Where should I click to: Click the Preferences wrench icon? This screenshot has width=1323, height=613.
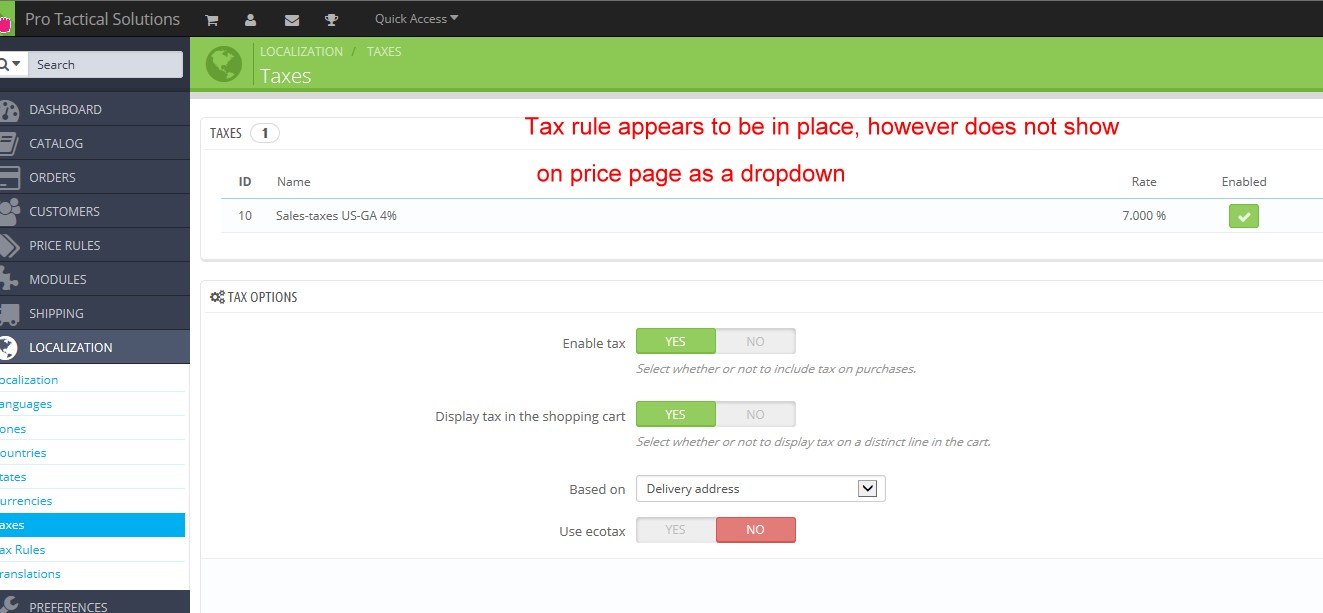pyautogui.click(x=9, y=604)
